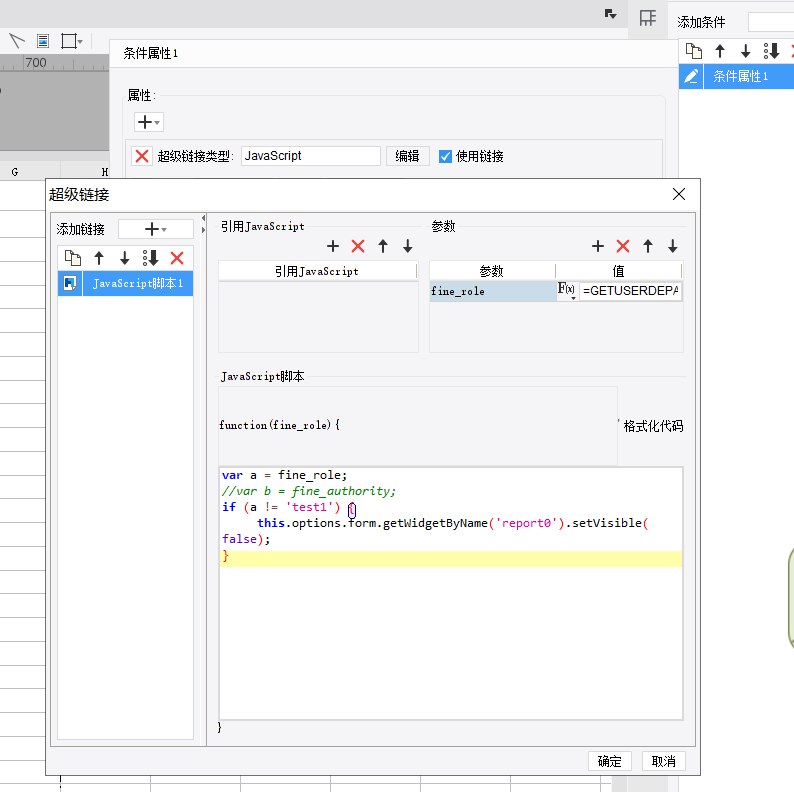Click the 引用JavaScript column header

click(x=317, y=271)
